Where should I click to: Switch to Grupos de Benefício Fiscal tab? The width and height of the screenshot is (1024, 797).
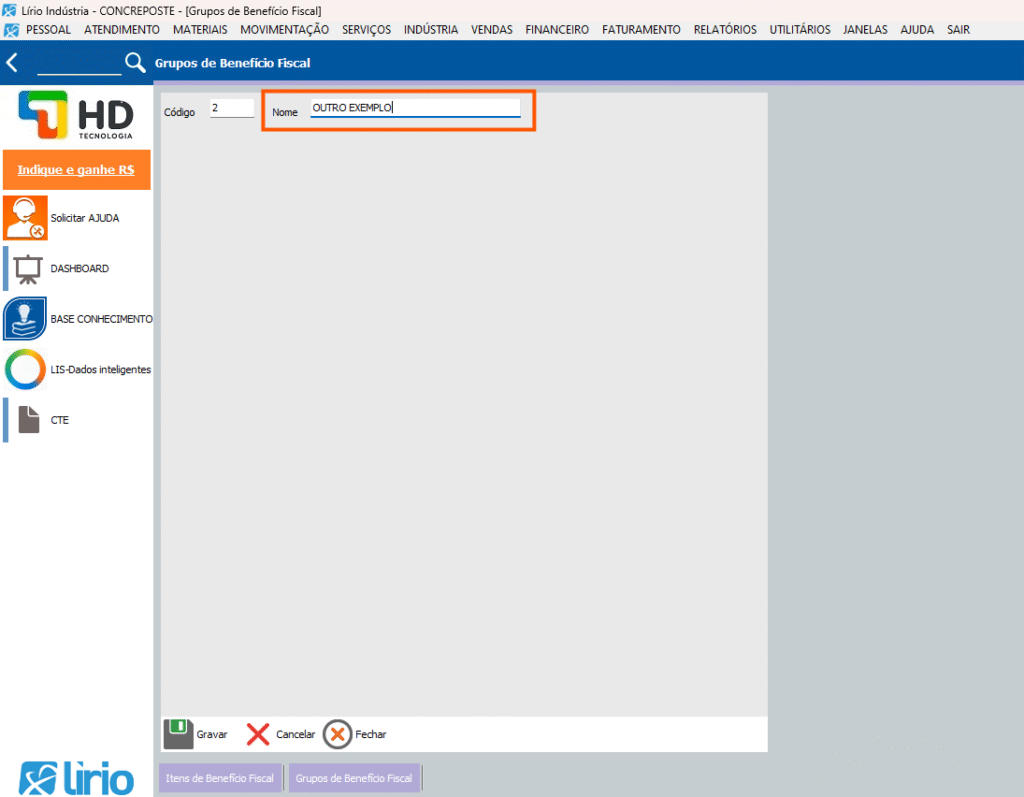[x=354, y=778]
